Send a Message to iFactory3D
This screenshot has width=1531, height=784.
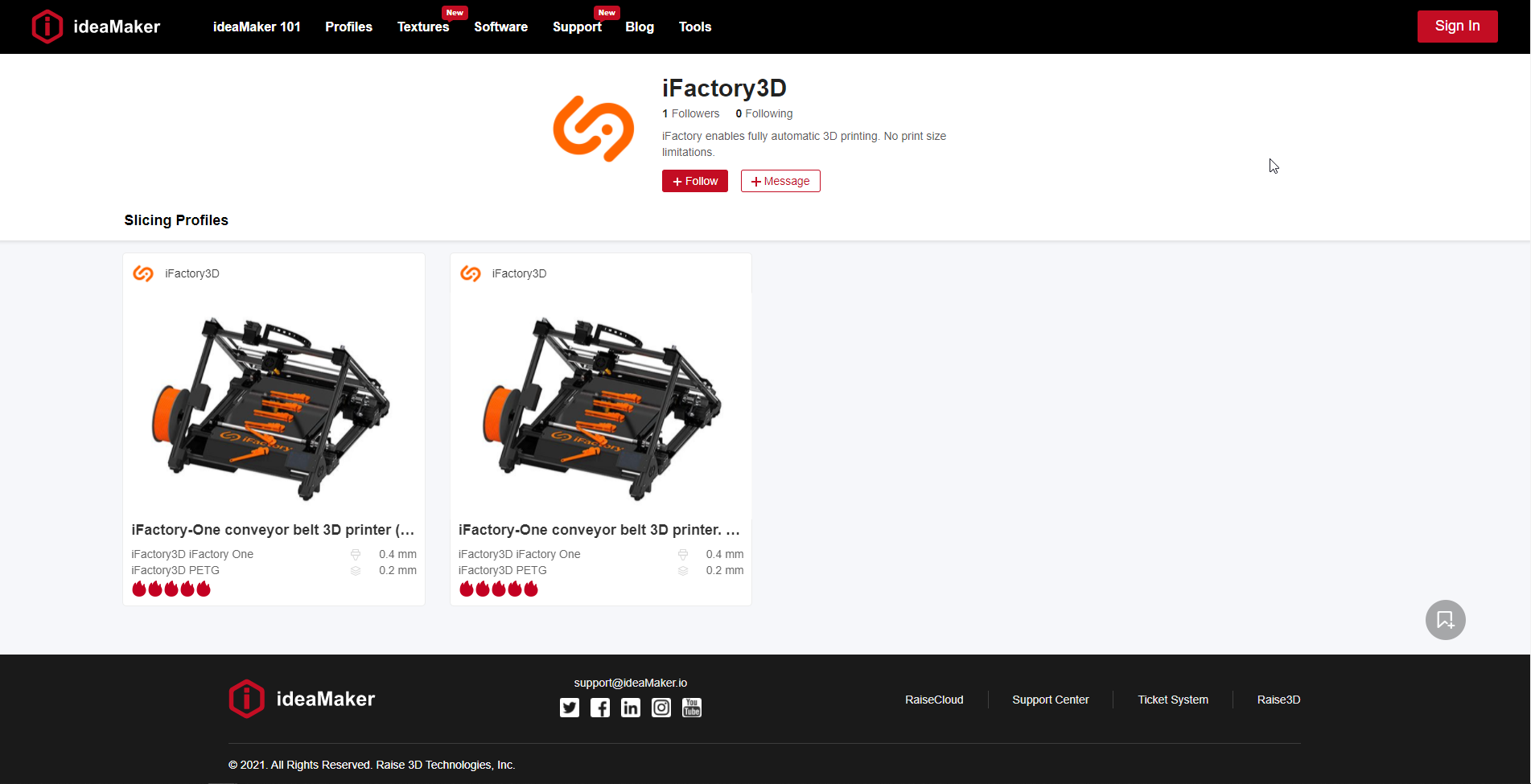780,181
